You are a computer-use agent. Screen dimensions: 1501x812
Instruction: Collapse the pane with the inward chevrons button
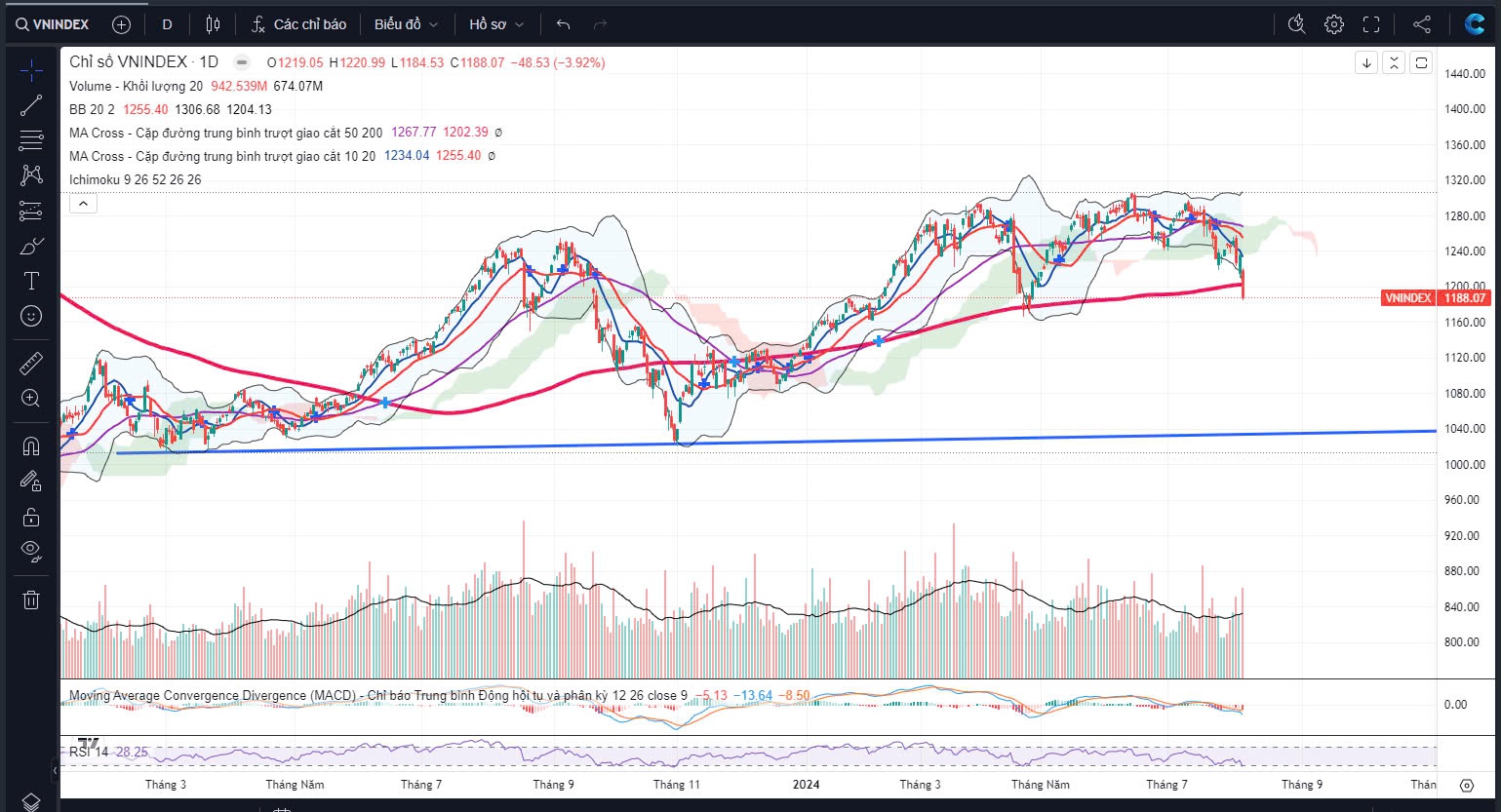pos(1394,62)
